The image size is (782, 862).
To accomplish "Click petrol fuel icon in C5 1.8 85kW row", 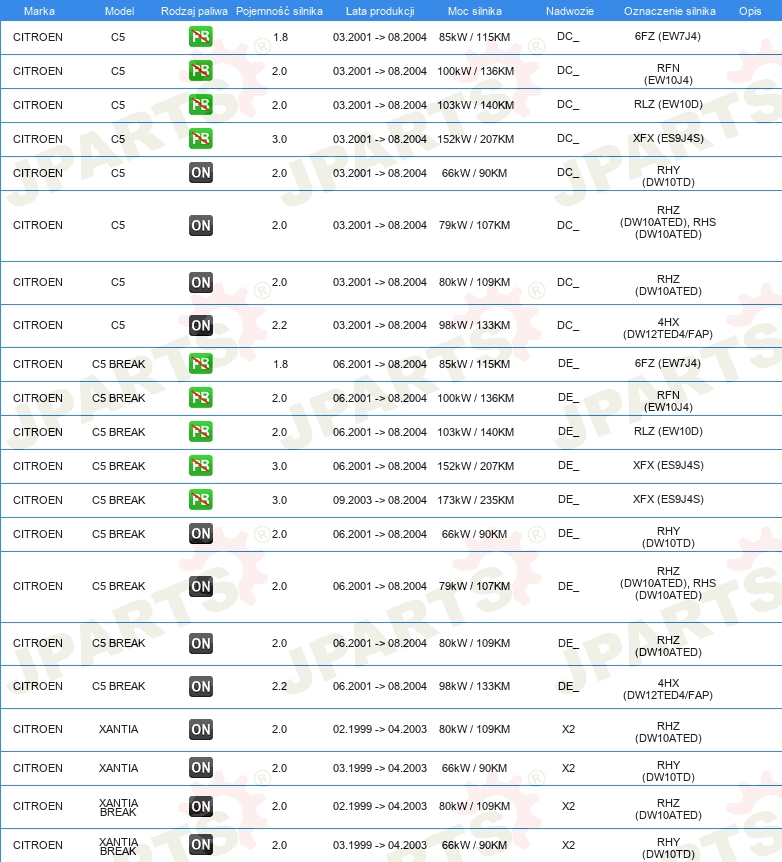I will point(201,37).
